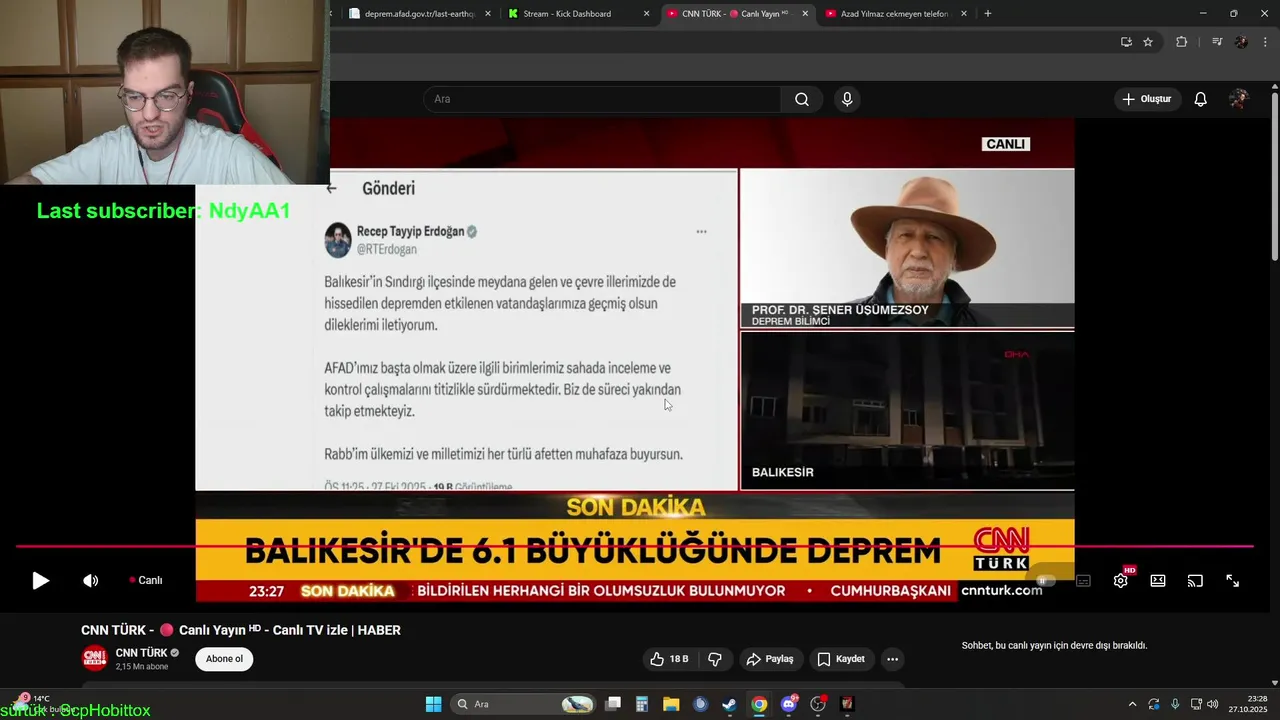Open YouTube notifications bell
The height and width of the screenshot is (720, 1280).
coord(1201,99)
